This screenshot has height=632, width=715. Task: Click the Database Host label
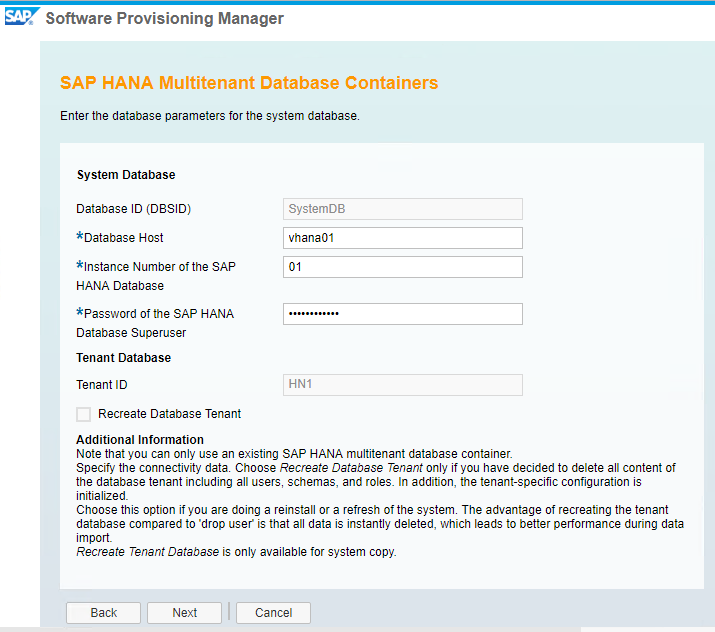pos(120,238)
